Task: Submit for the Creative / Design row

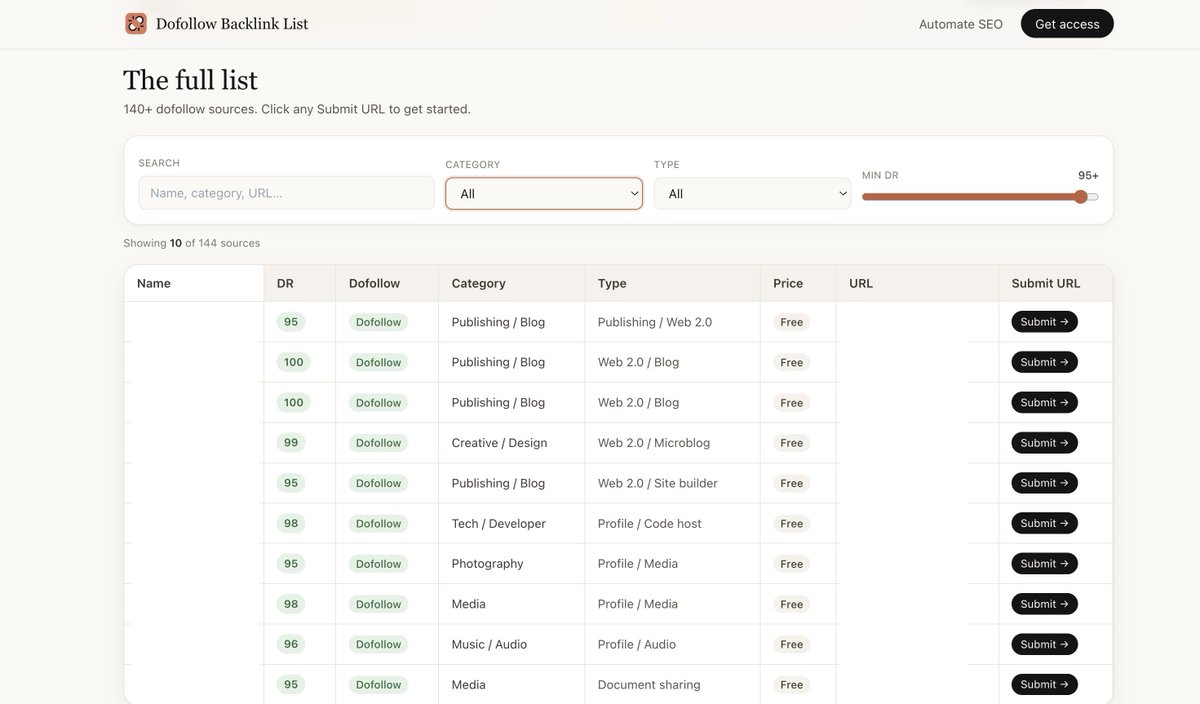Action: point(1045,443)
